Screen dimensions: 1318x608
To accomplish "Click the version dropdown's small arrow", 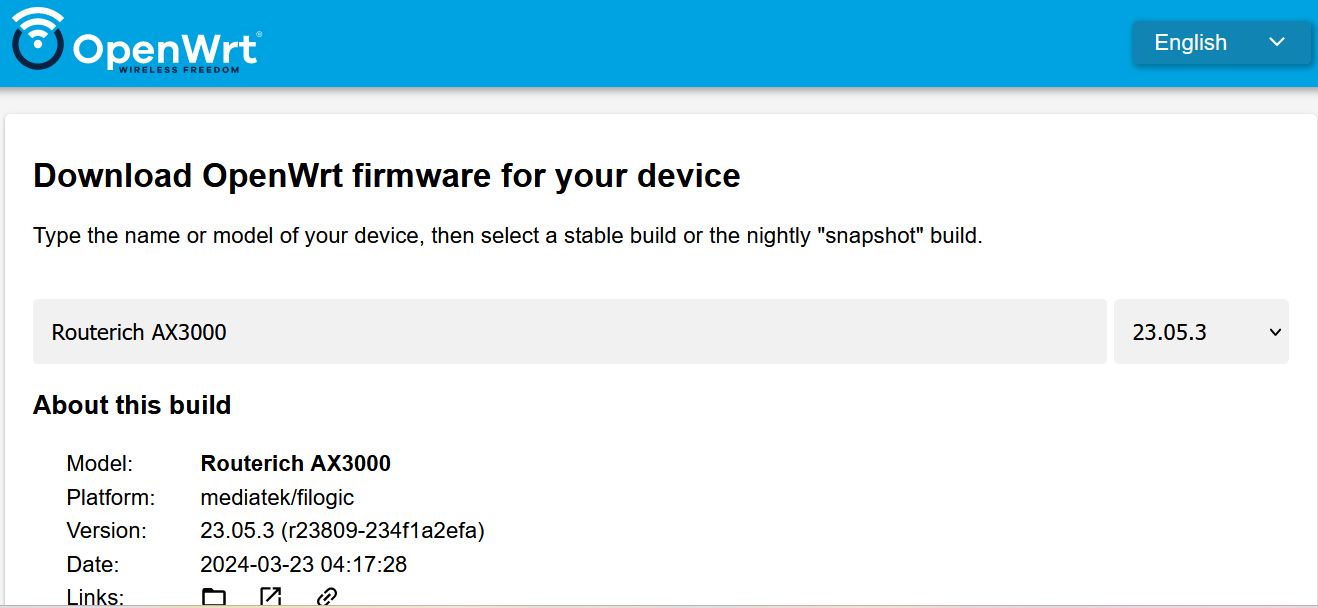I will point(1275,332).
